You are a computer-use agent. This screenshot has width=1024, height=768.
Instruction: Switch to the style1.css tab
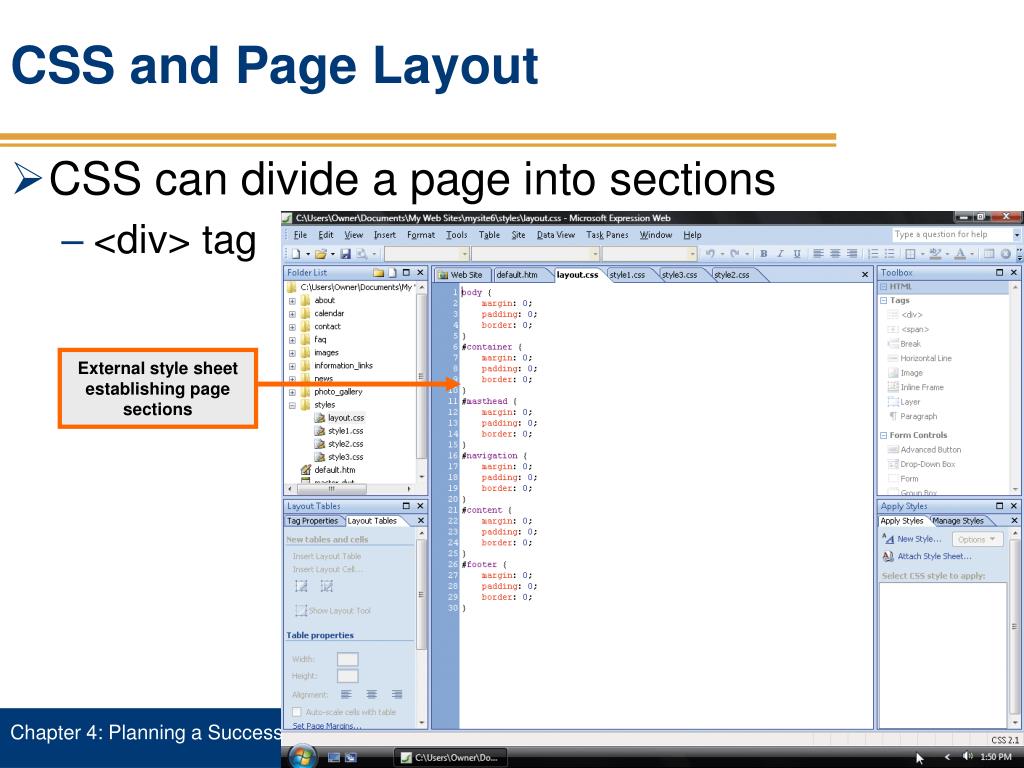(628, 275)
